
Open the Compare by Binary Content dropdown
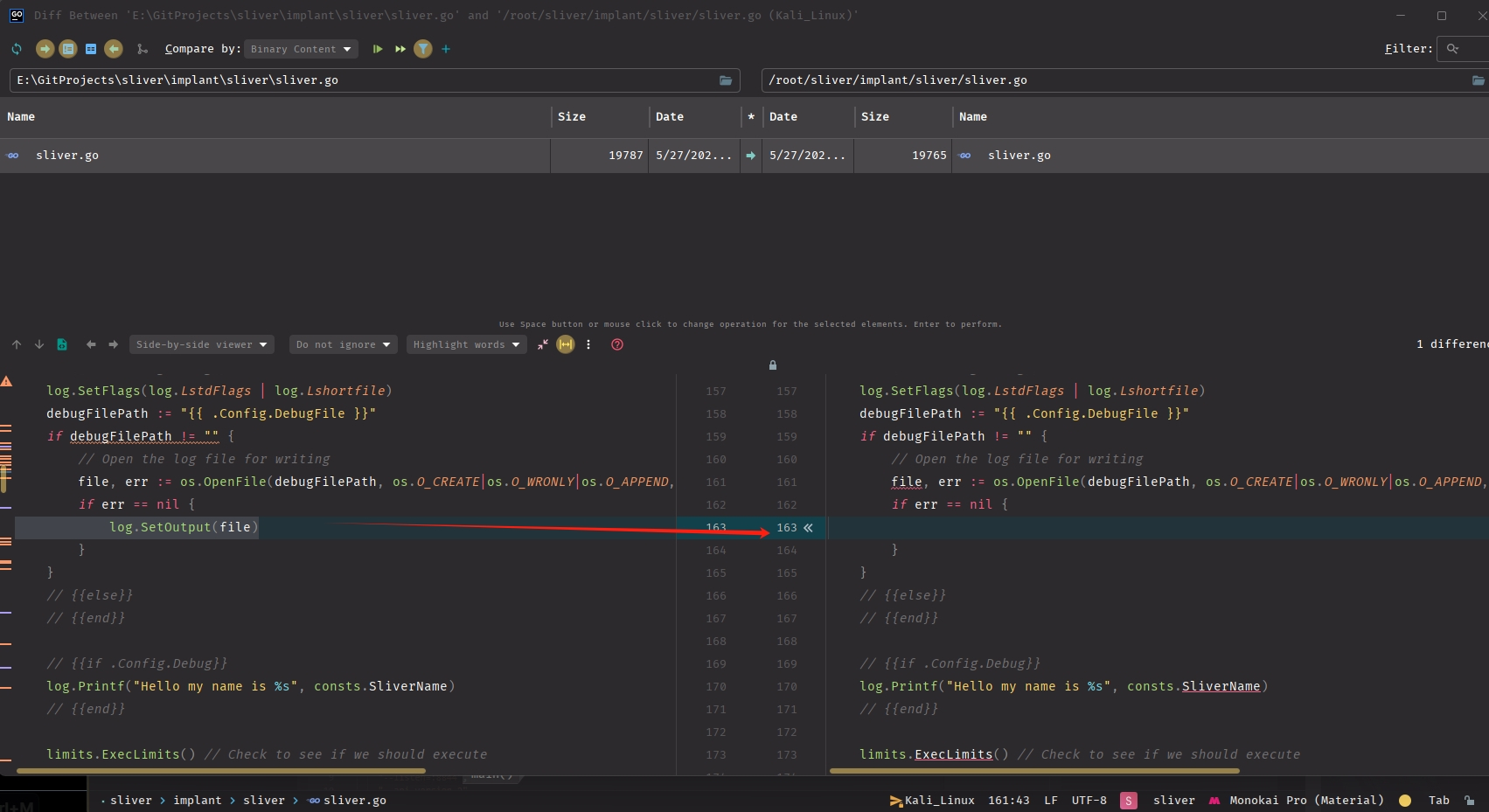(x=301, y=49)
